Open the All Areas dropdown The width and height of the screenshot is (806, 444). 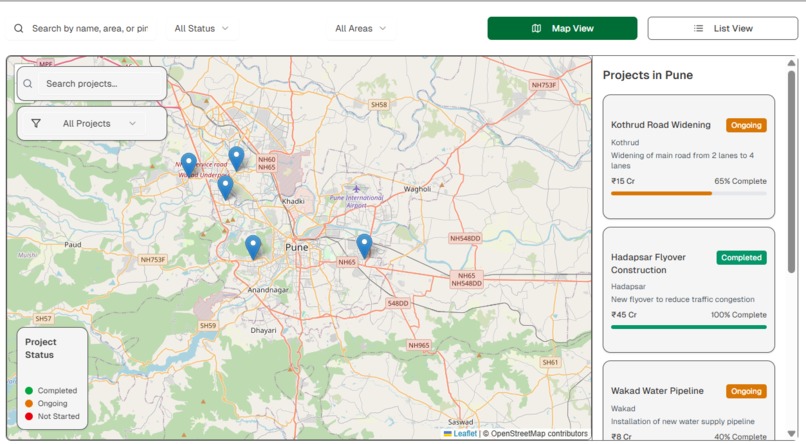pyautogui.click(x=361, y=28)
